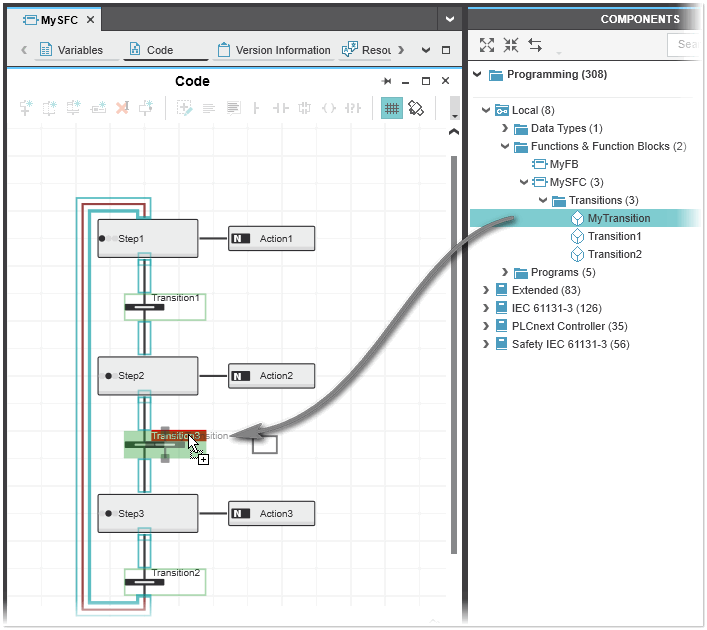The image size is (707, 630).
Task: Click the Collapse All icon in Components
Action: coord(511,45)
